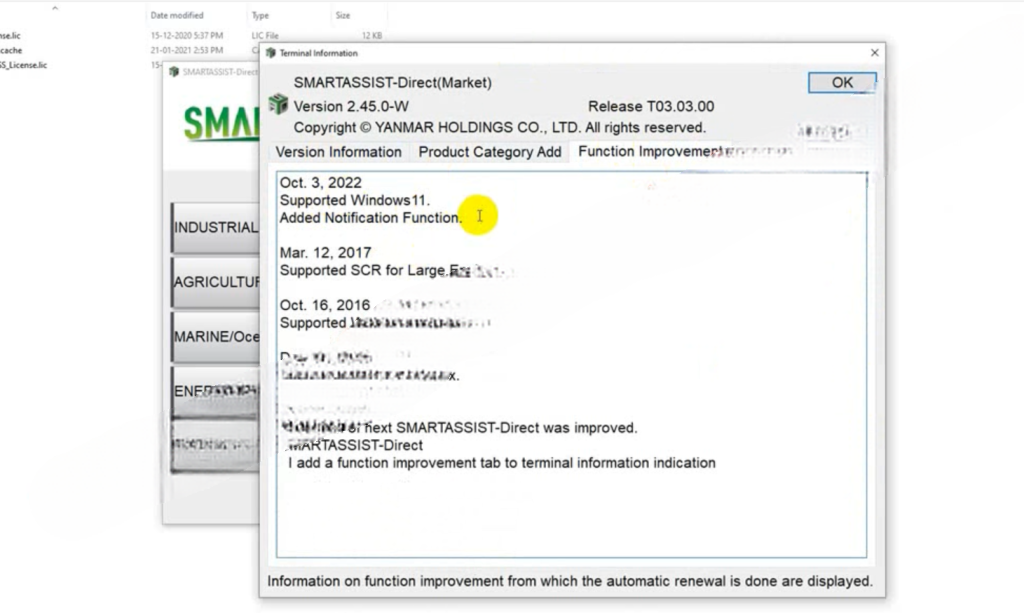
Task: Select the file modified 15-12-2020 5:37 PM
Action: coord(10,36)
